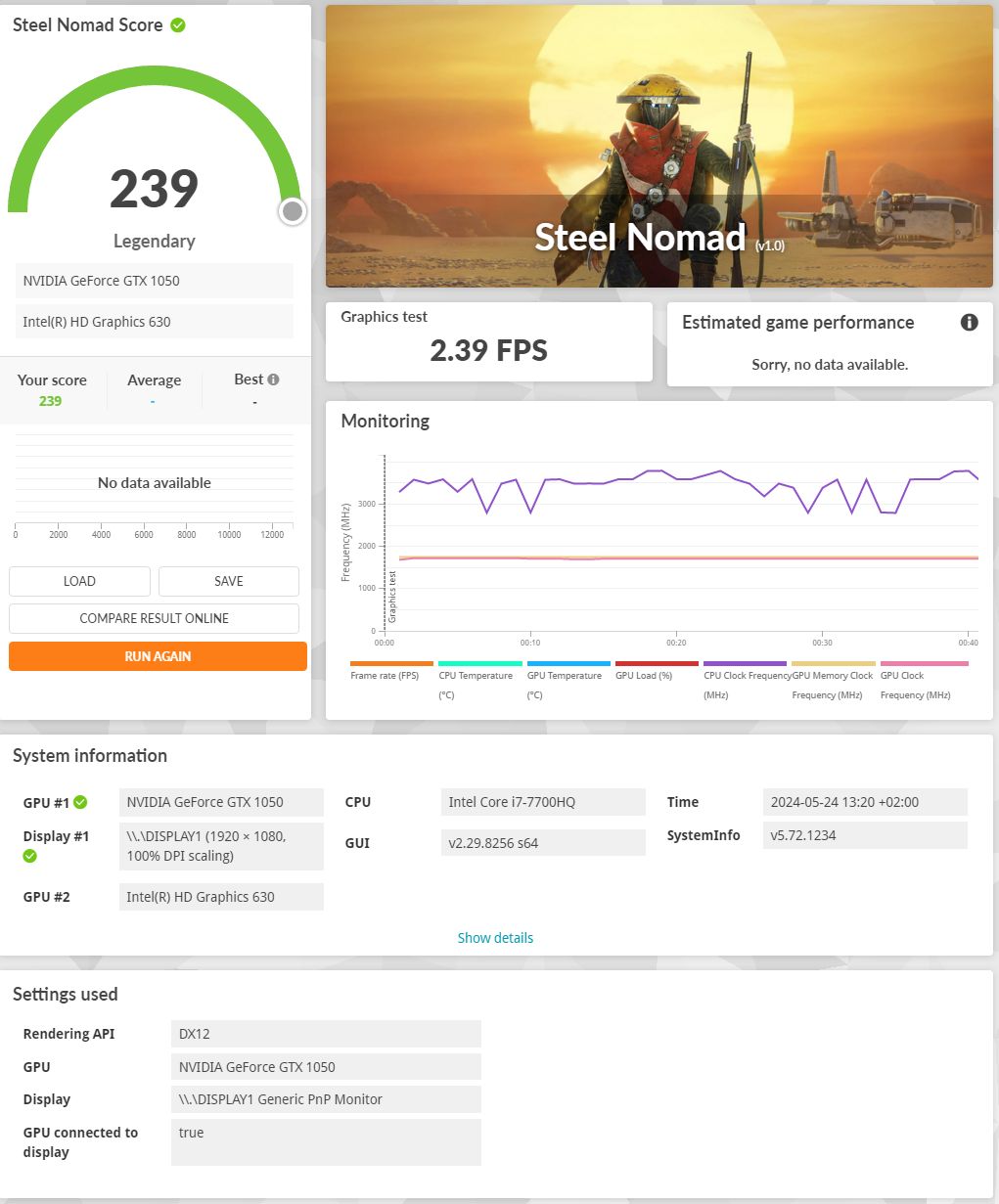
Task: Select the Intel(R) HD Graphics 630 score entry
Action: [x=154, y=322]
